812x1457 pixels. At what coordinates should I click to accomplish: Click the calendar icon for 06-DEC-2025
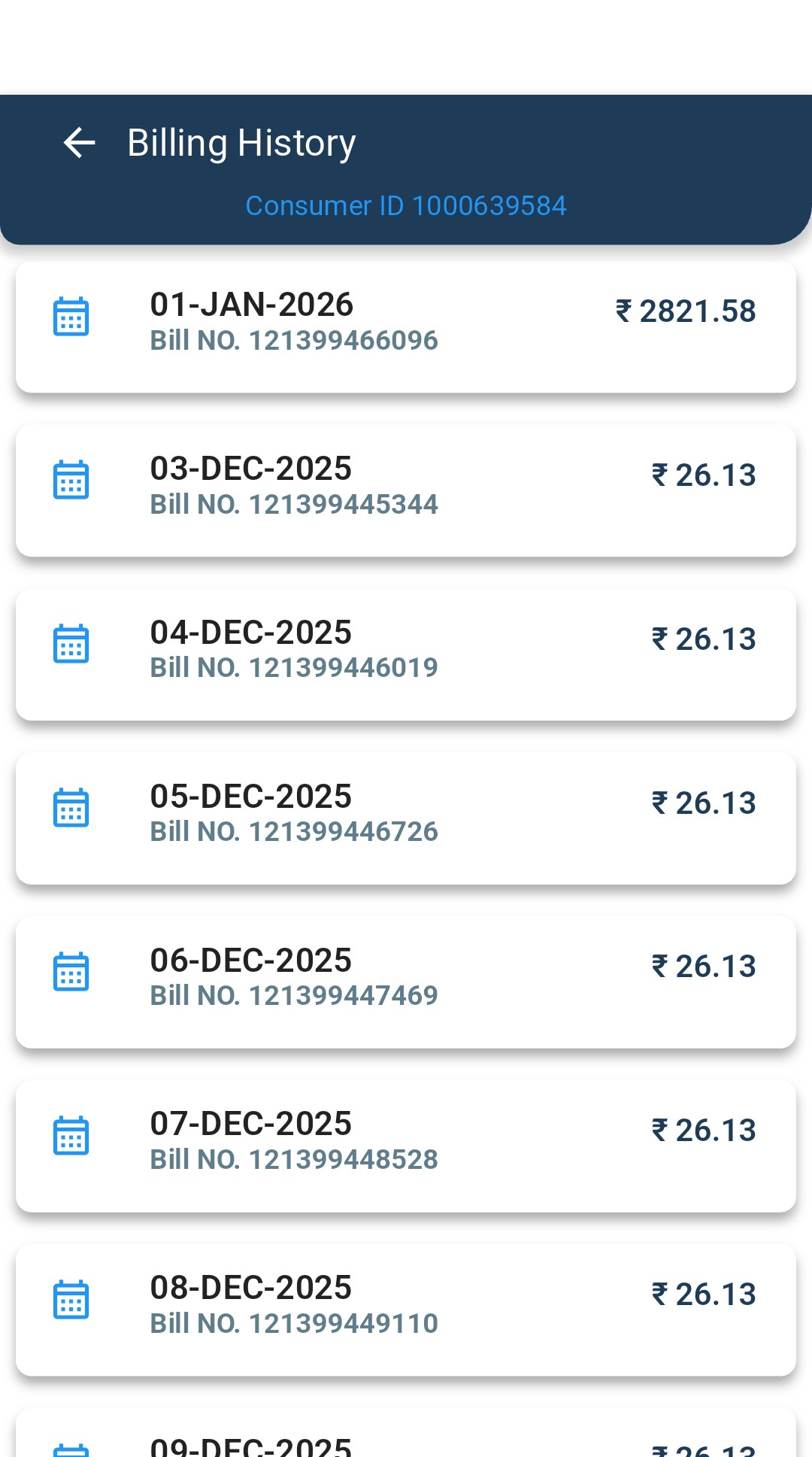pyautogui.click(x=71, y=972)
